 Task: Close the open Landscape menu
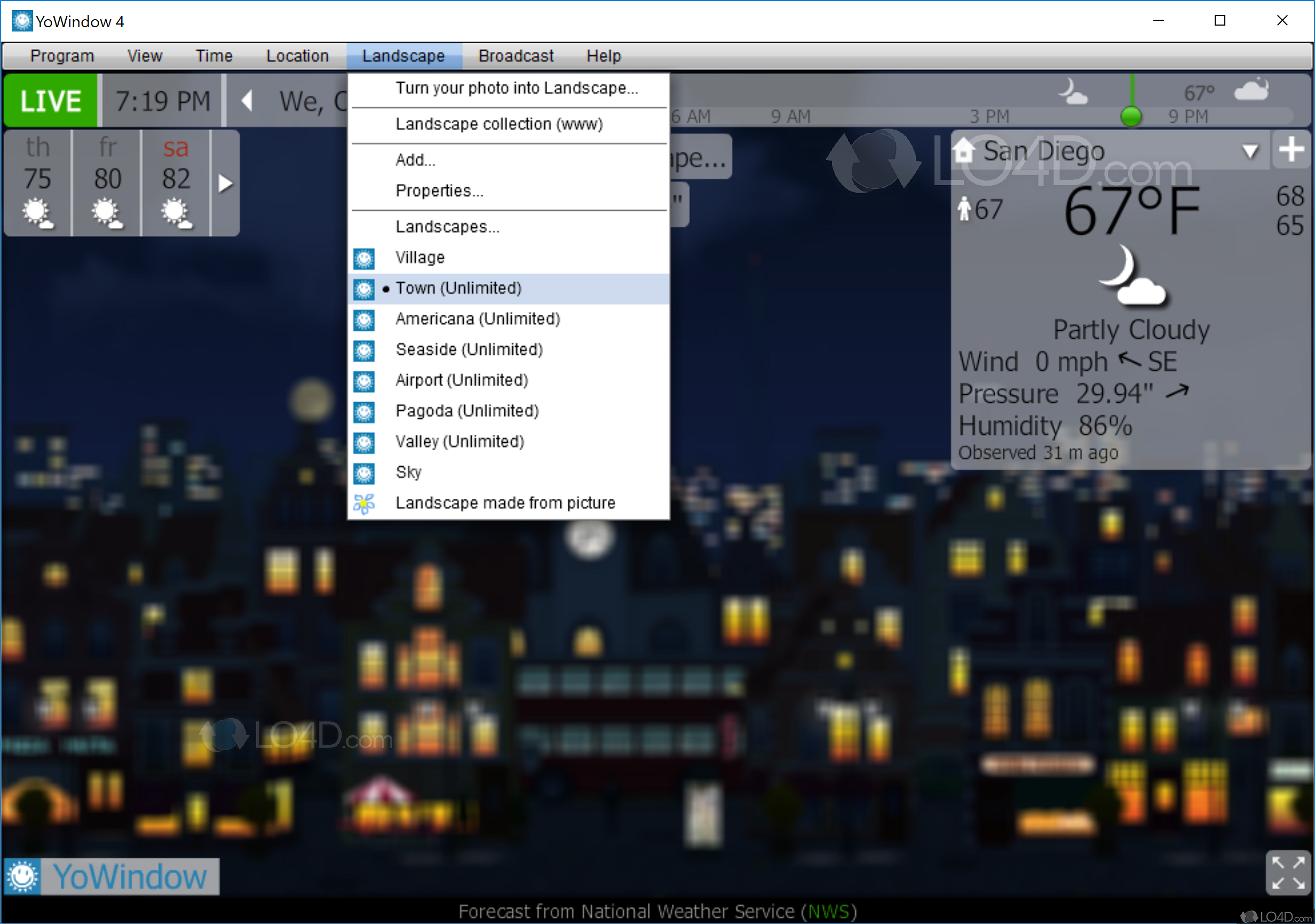click(x=403, y=55)
